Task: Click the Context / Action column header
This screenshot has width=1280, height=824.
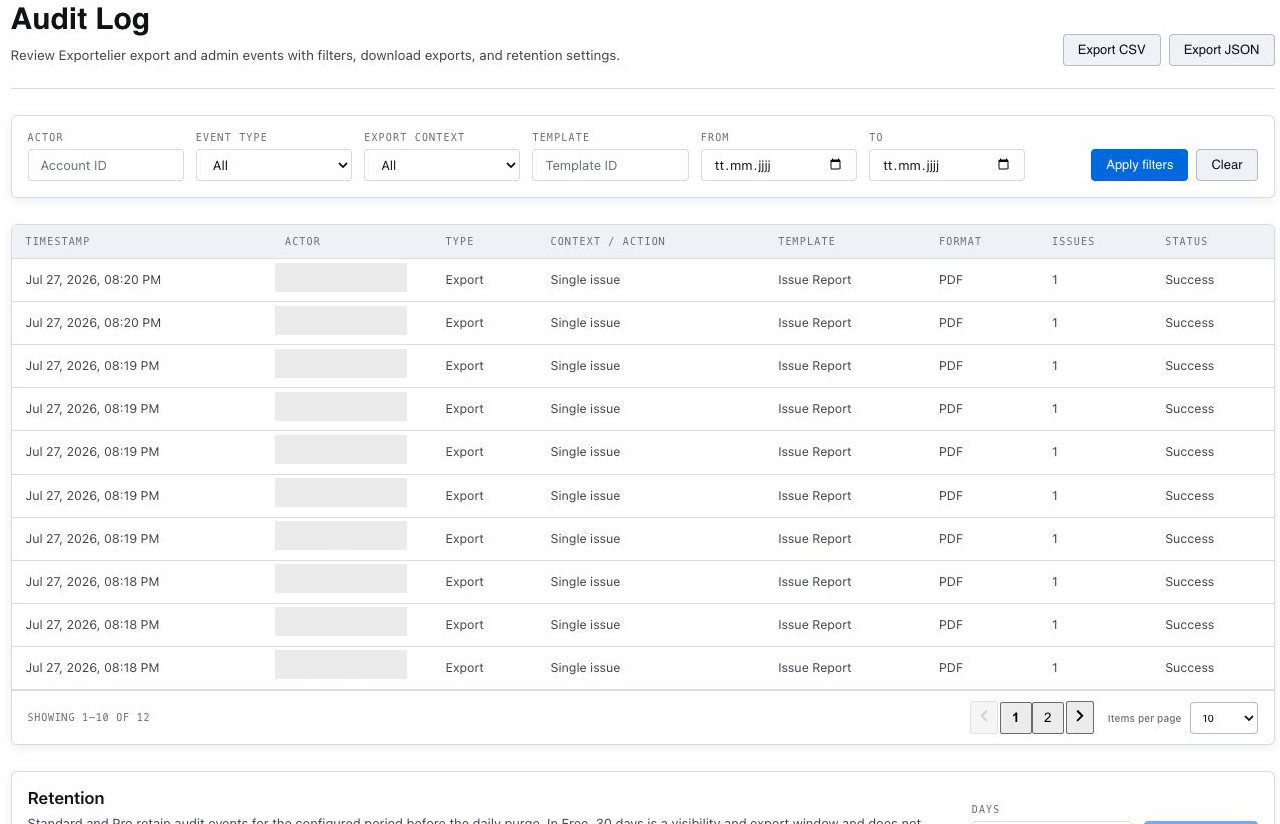Action: tap(608, 241)
